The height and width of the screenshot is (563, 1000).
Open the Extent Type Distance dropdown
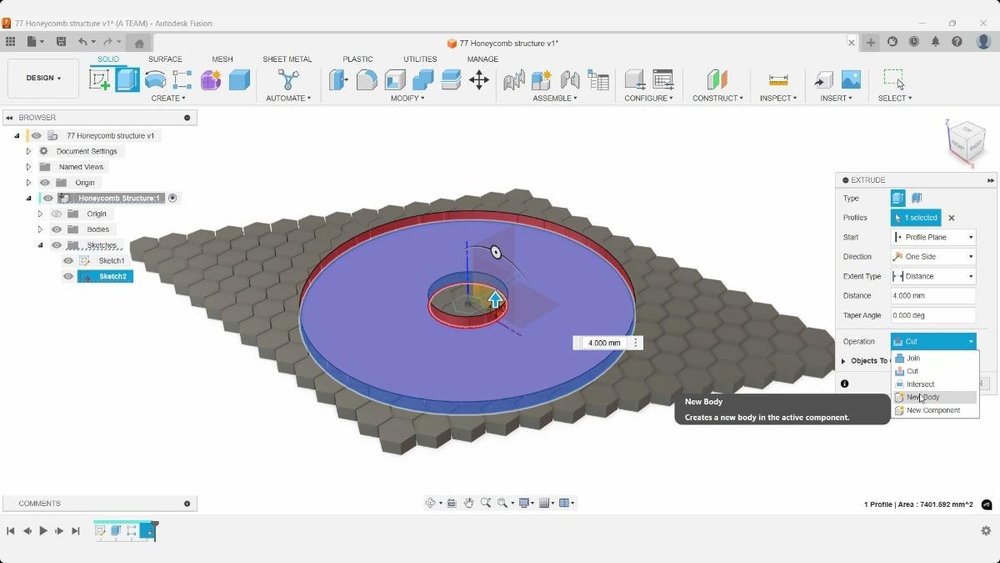tap(933, 276)
